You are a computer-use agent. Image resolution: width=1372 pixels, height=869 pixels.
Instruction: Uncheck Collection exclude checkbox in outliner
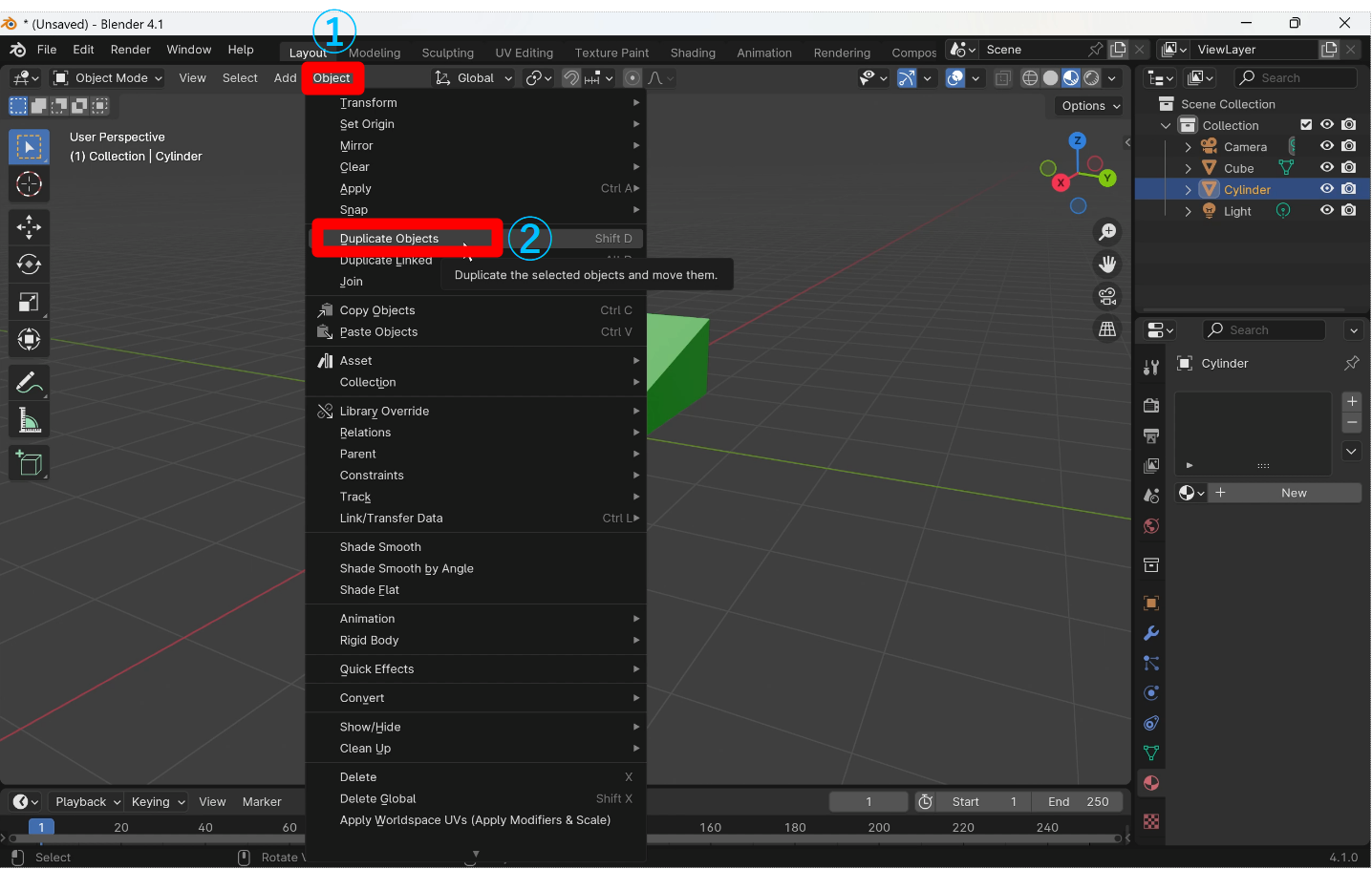1306,125
